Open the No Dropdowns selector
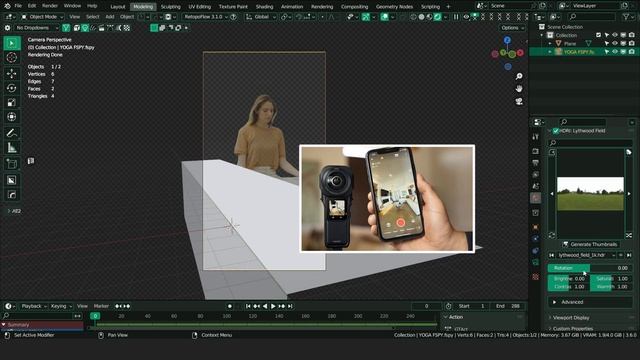The height and width of the screenshot is (360, 640). 36,28
